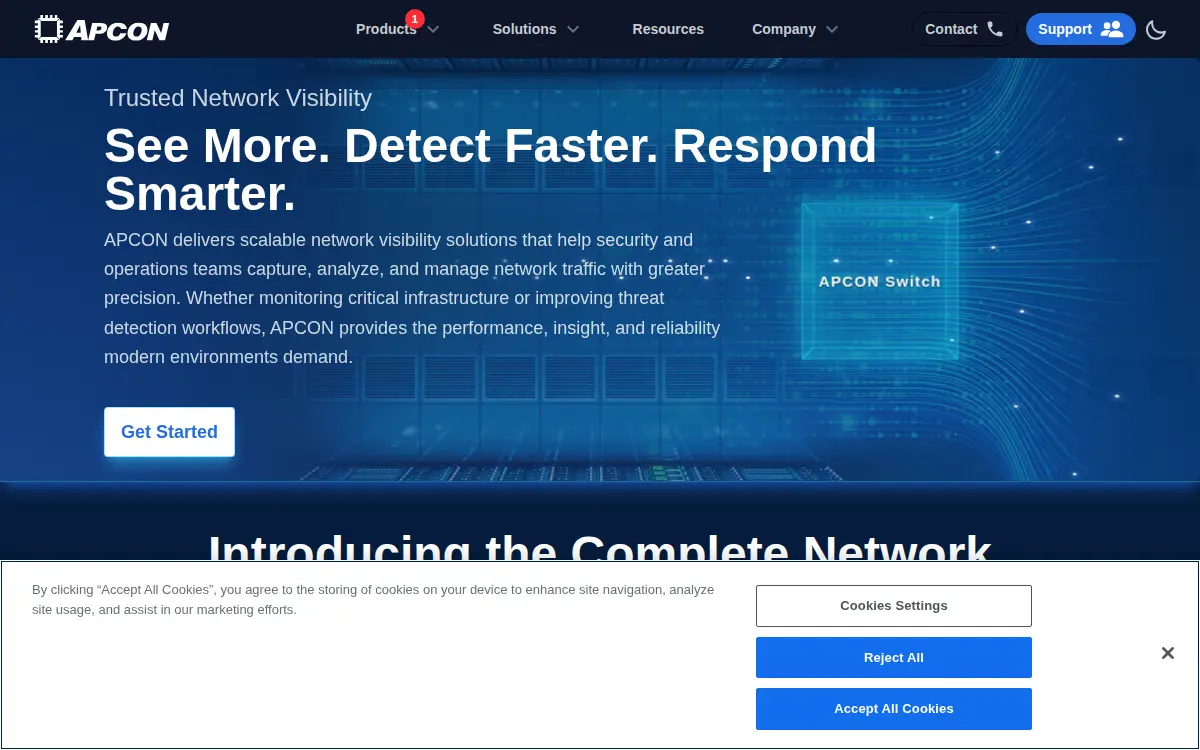Click the headline 'See More. Detect Faster. Respond Smarter.'
1200x750 pixels.
click(490, 169)
